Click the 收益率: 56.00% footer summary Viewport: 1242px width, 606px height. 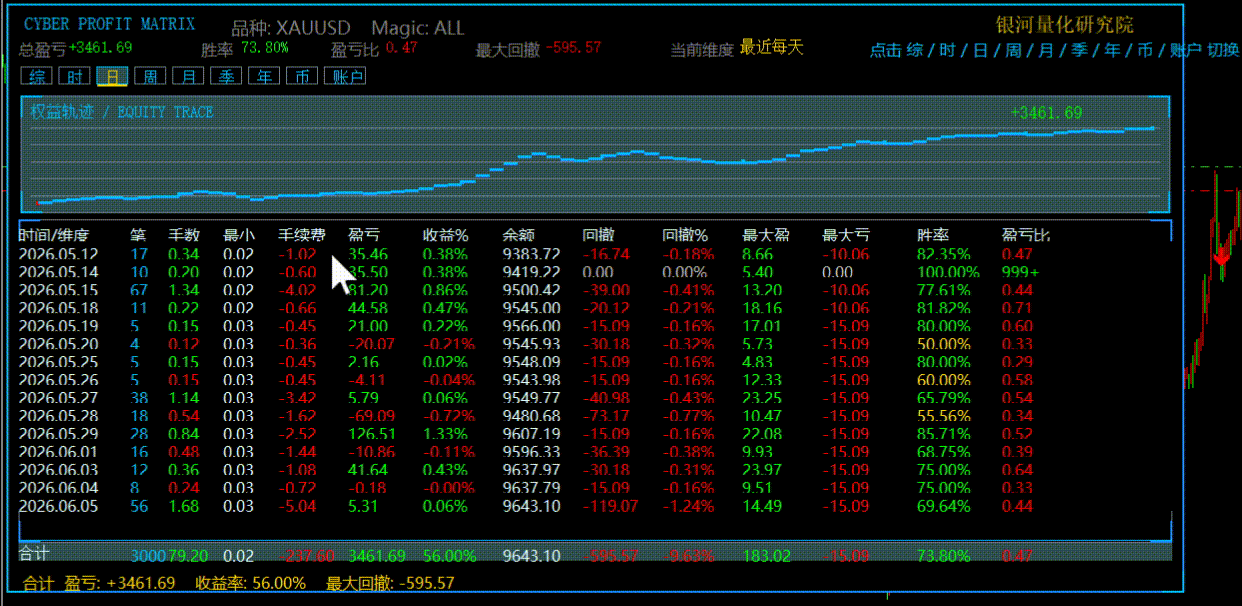tap(251, 583)
